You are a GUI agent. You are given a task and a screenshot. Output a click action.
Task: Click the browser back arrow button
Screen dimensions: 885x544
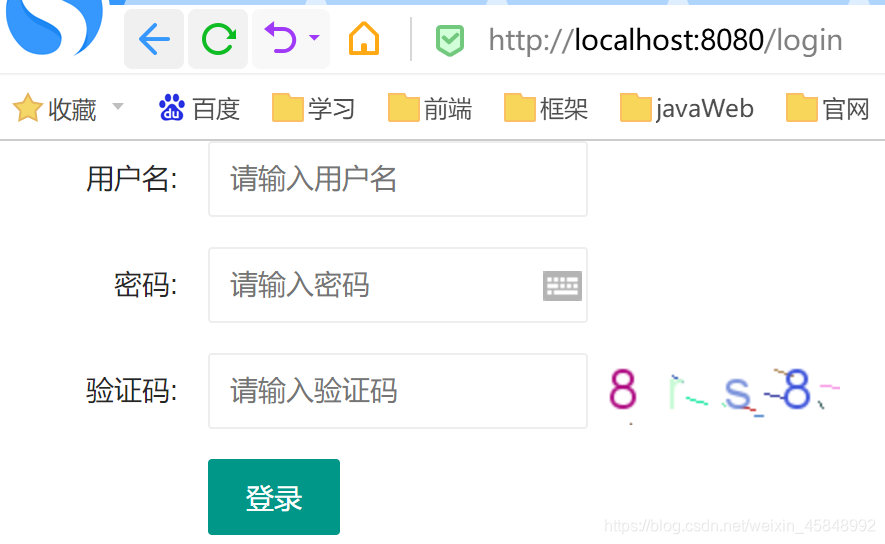[154, 39]
